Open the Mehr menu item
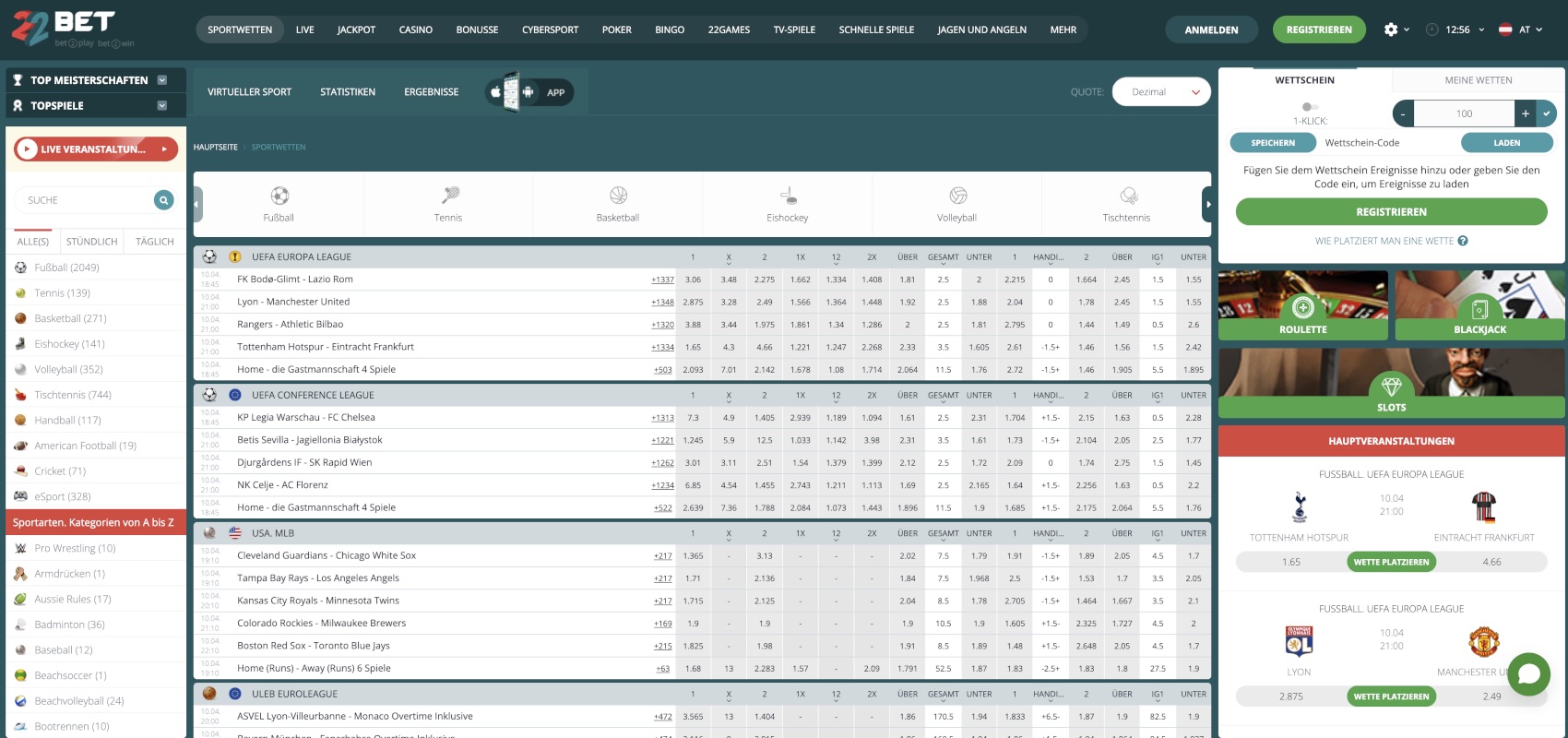The height and width of the screenshot is (738, 1568). 1063,30
